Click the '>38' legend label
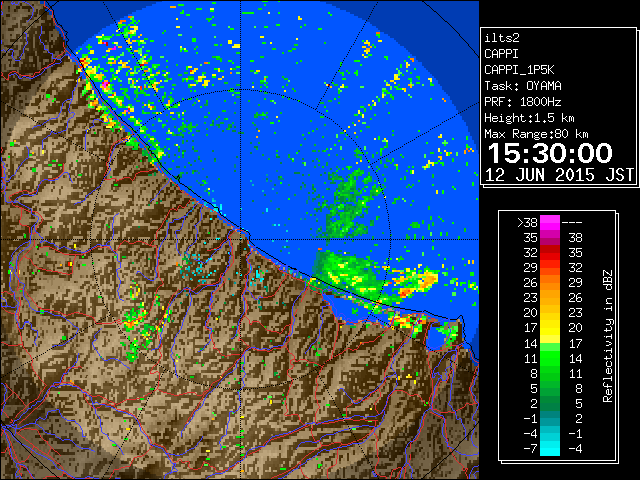Image resolution: width=640 pixels, height=480 pixels. click(527, 222)
